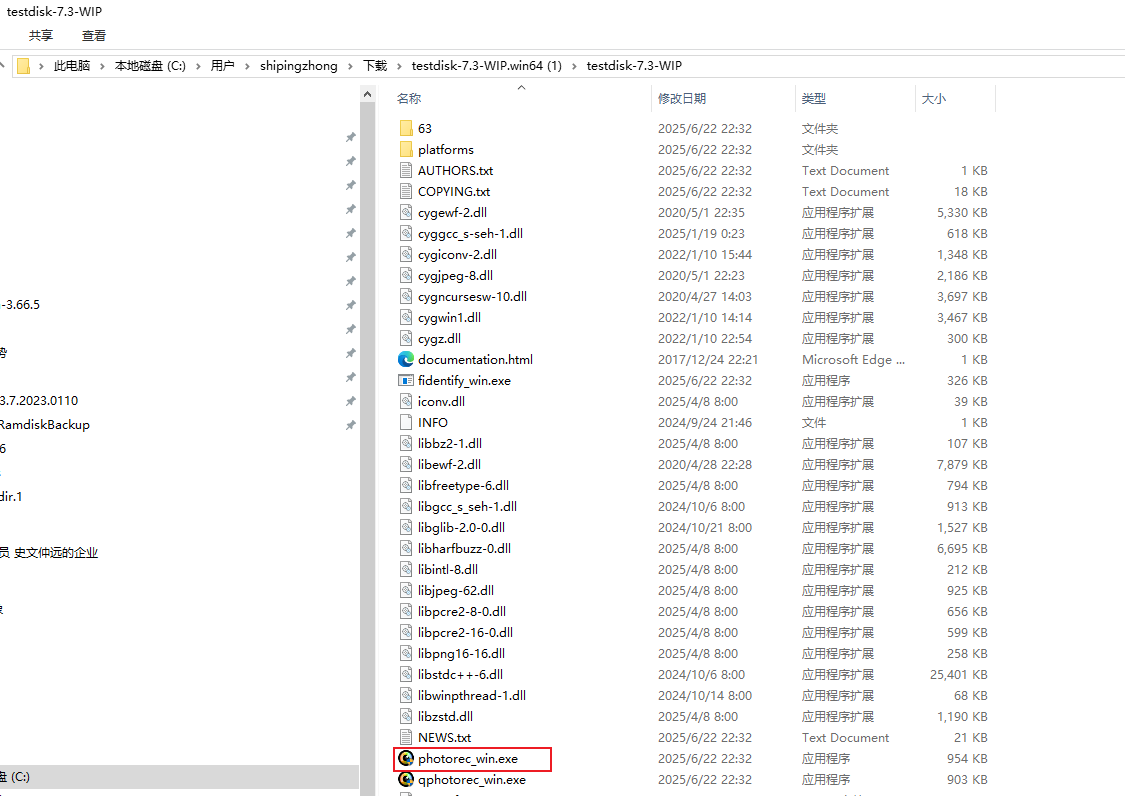Viewport: 1125px width, 796px height.
Task: Select the qphotorec_win.exe application icon
Action: pyautogui.click(x=406, y=779)
